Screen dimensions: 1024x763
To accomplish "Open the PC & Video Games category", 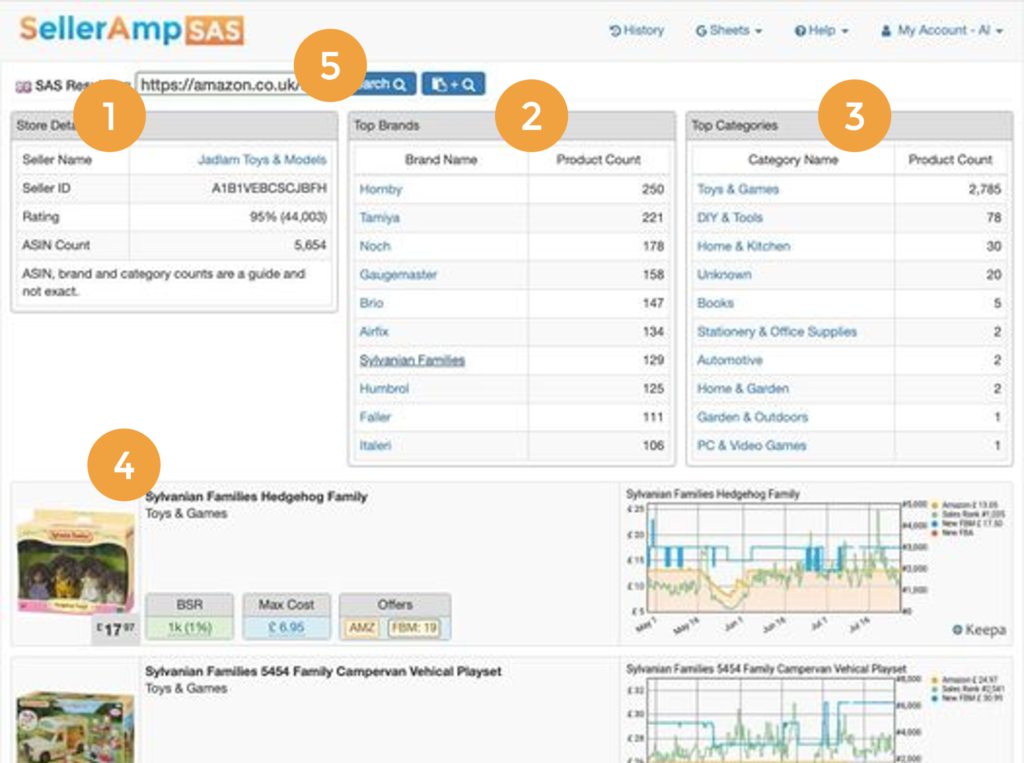I will click(x=752, y=446).
